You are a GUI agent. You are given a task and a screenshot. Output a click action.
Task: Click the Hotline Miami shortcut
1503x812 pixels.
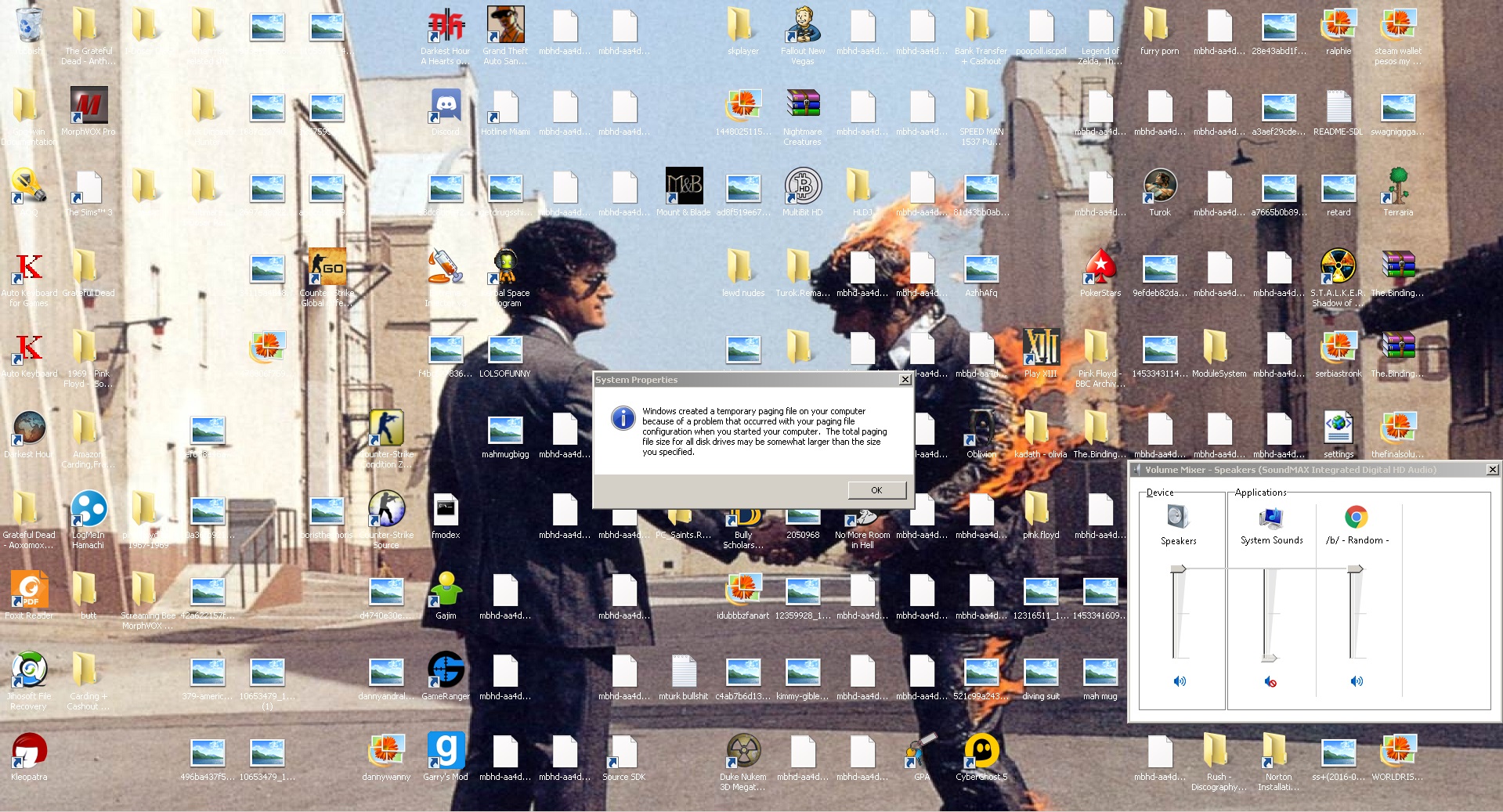click(505, 106)
